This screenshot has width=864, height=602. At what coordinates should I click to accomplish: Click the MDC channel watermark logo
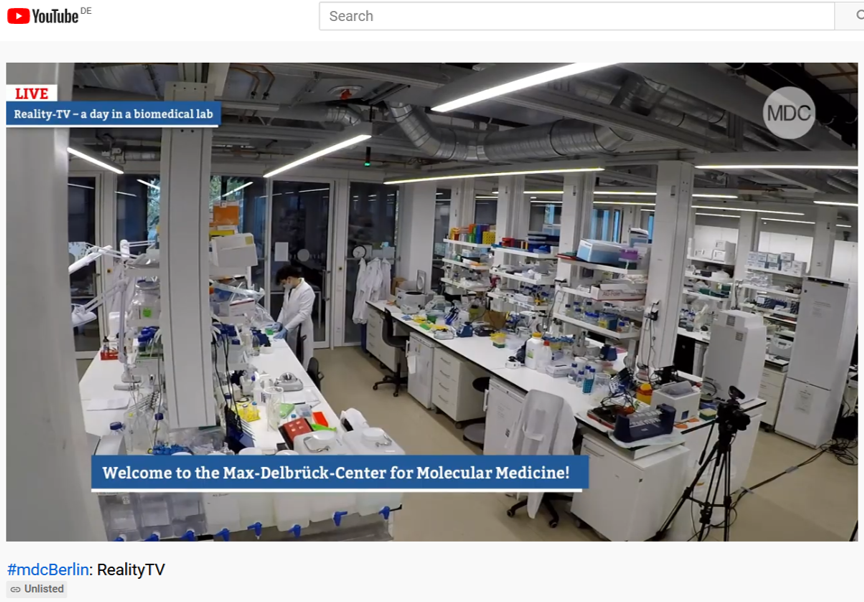789,113
